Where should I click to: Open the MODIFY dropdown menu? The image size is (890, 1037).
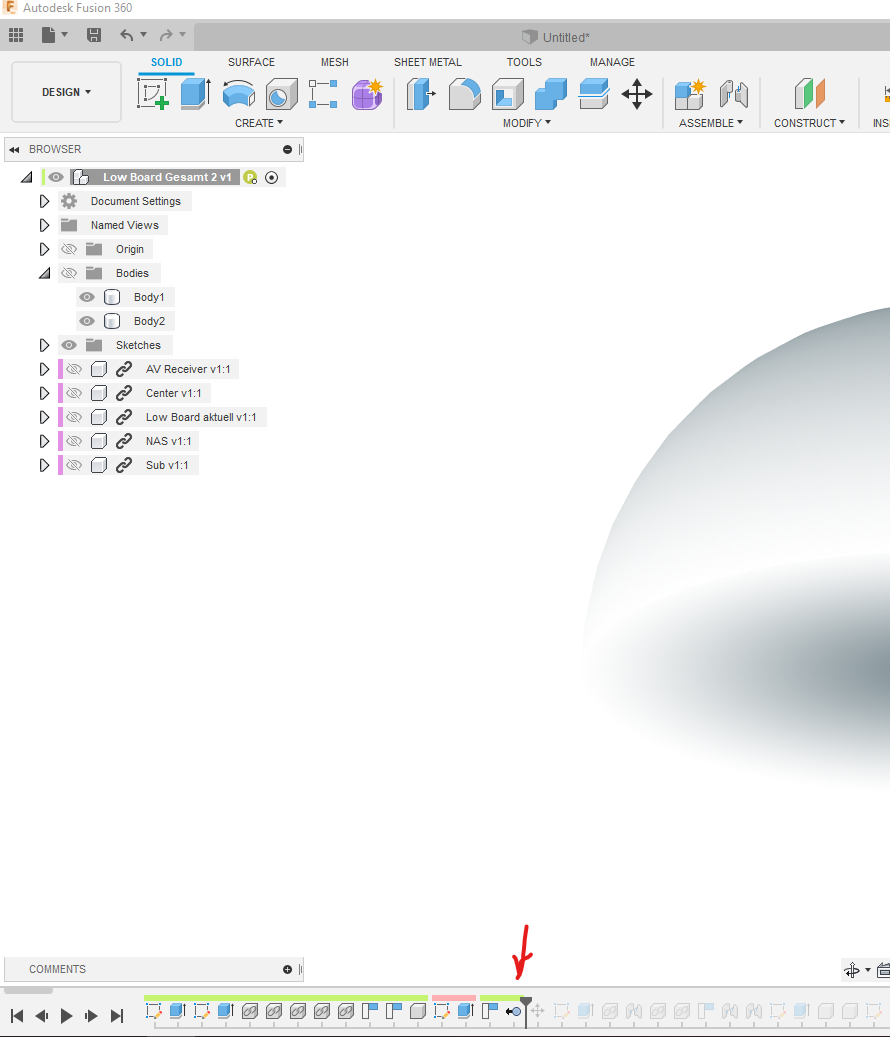click(x=526, y=123)
